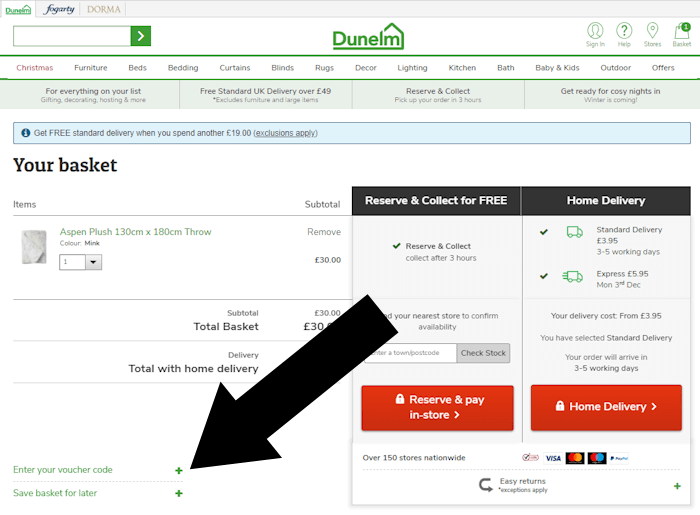Switch to the DORMA brand tab
The width and height of the screenshot is (700, 515).
104,9
